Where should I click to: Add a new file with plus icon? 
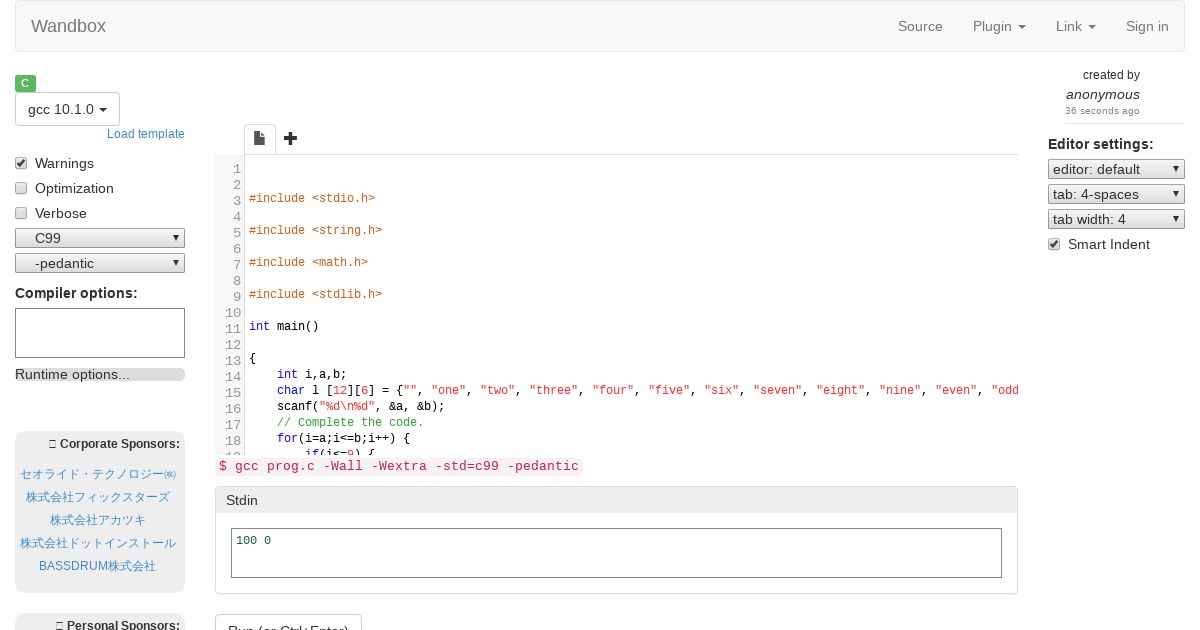pyautogui.click(x=290, y=138)
